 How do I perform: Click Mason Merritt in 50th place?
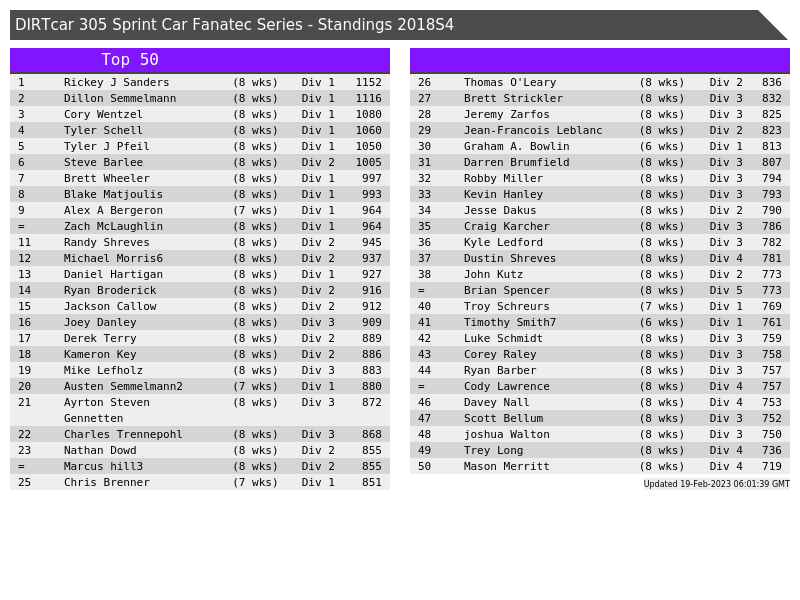[x=506, y=467]
